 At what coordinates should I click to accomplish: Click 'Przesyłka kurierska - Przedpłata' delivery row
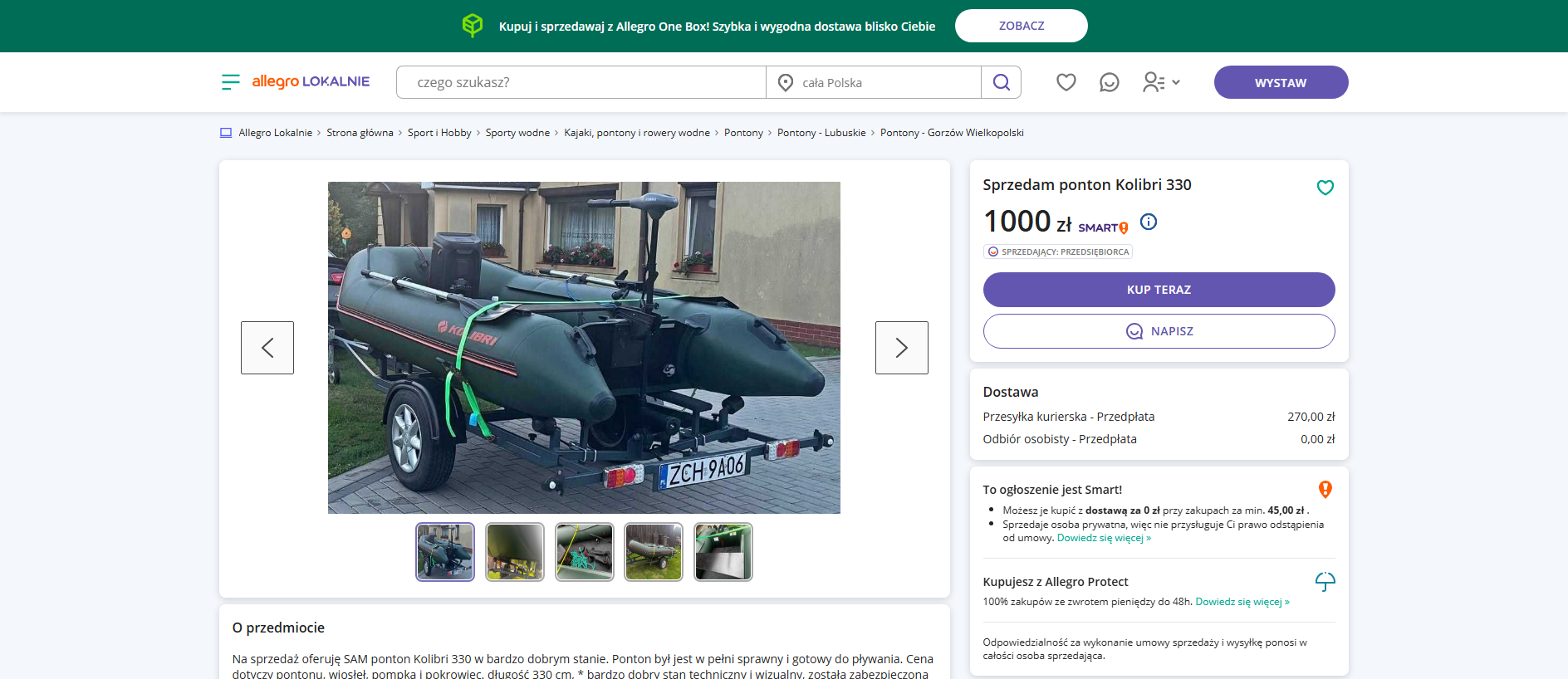coord(1159,417)
